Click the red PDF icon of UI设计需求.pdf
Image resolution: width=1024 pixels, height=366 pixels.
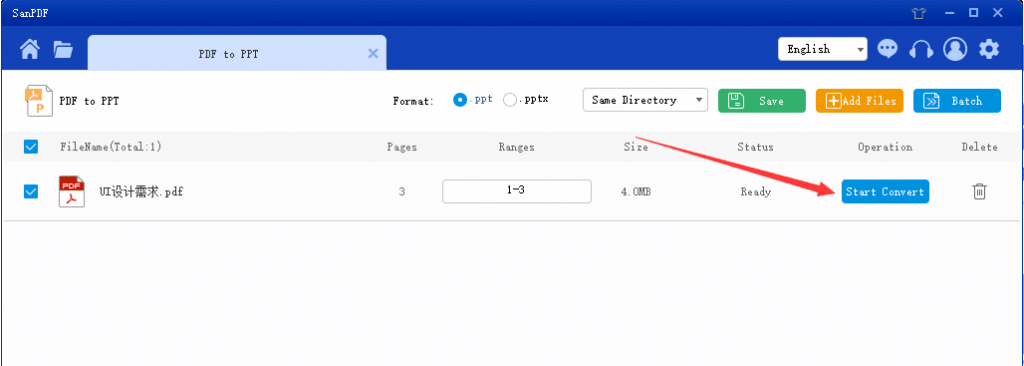tap(72, 191)
